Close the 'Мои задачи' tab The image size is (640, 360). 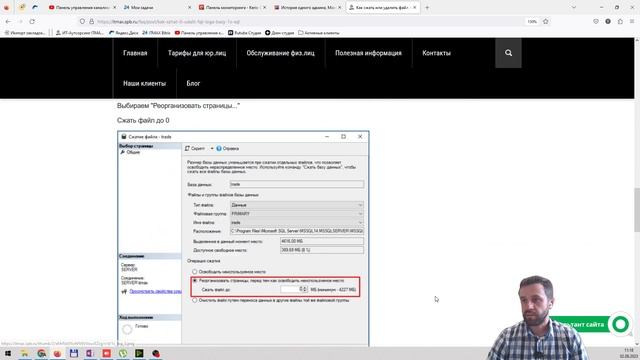(189, 7)
